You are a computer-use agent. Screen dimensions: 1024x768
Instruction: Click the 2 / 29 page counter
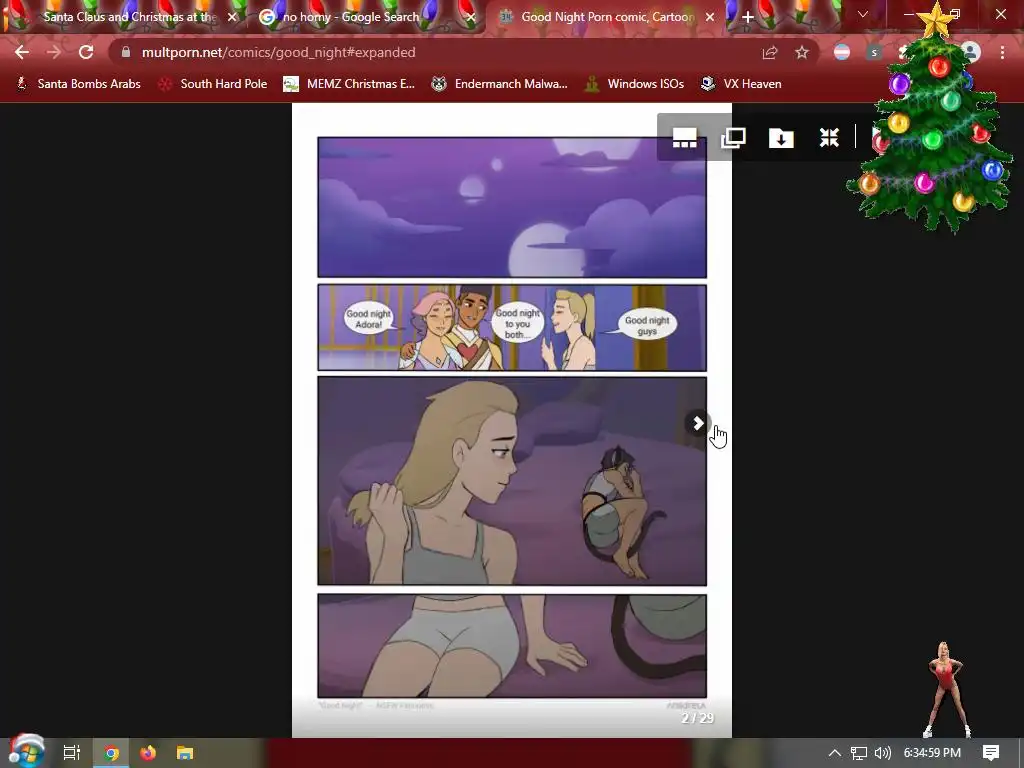(697, 718)
